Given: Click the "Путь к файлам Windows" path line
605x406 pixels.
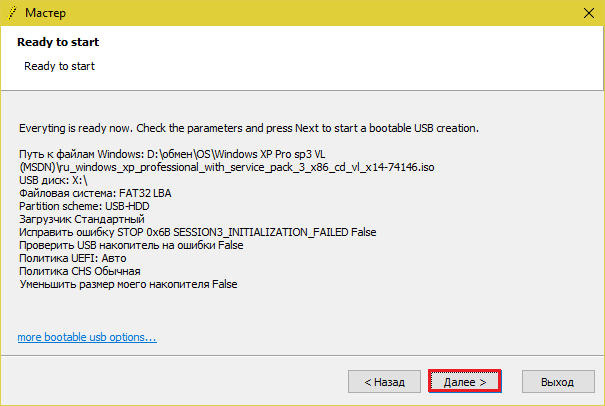Looking at the screenshot, I should point(172,154).
